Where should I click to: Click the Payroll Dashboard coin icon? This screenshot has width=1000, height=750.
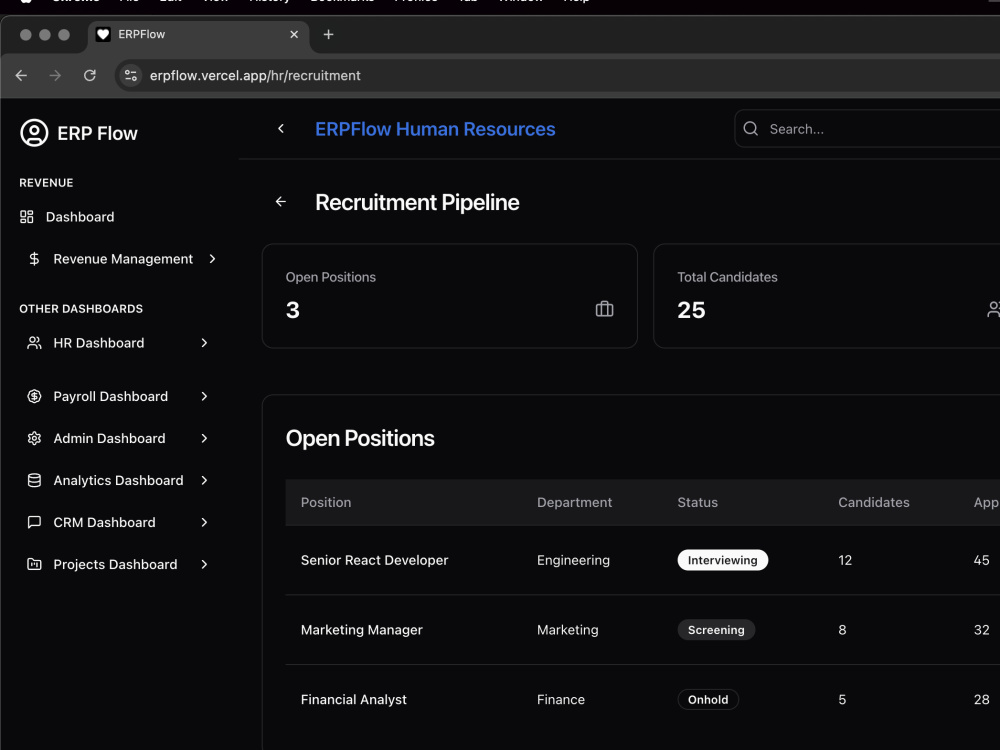pos(34,397)
